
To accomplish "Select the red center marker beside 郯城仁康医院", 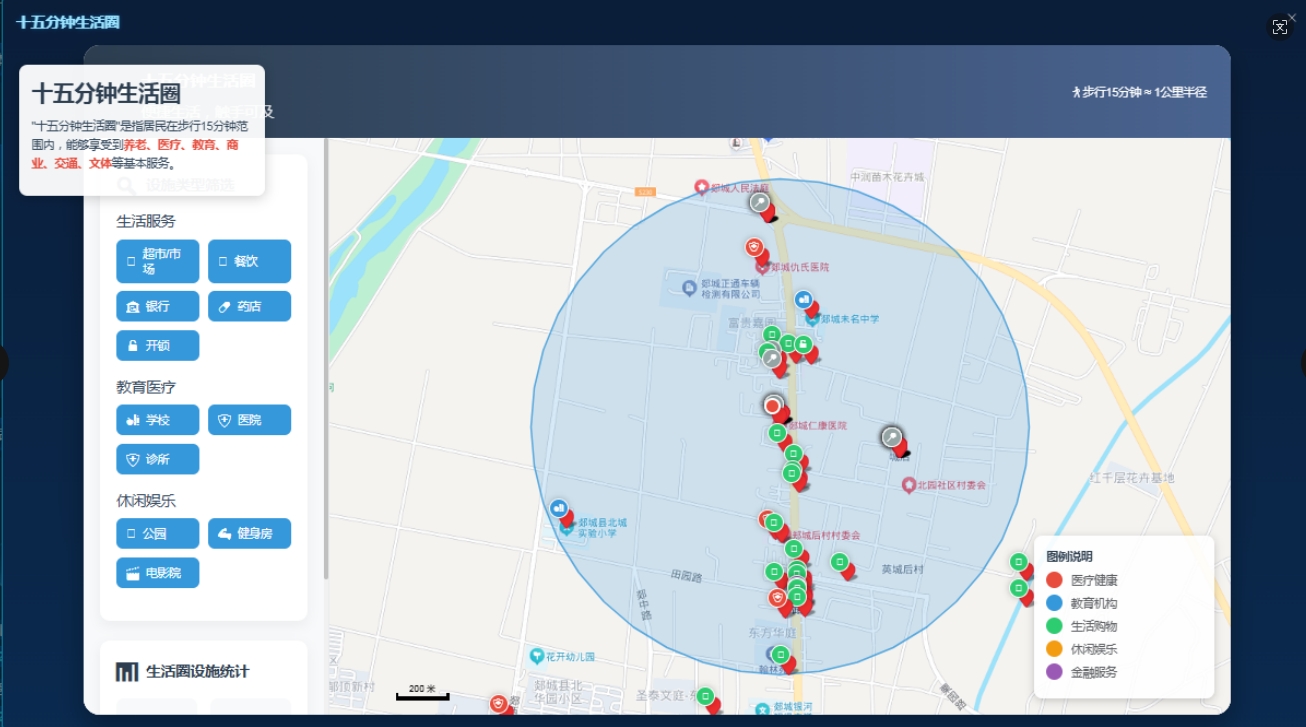I will click(773, 406).
